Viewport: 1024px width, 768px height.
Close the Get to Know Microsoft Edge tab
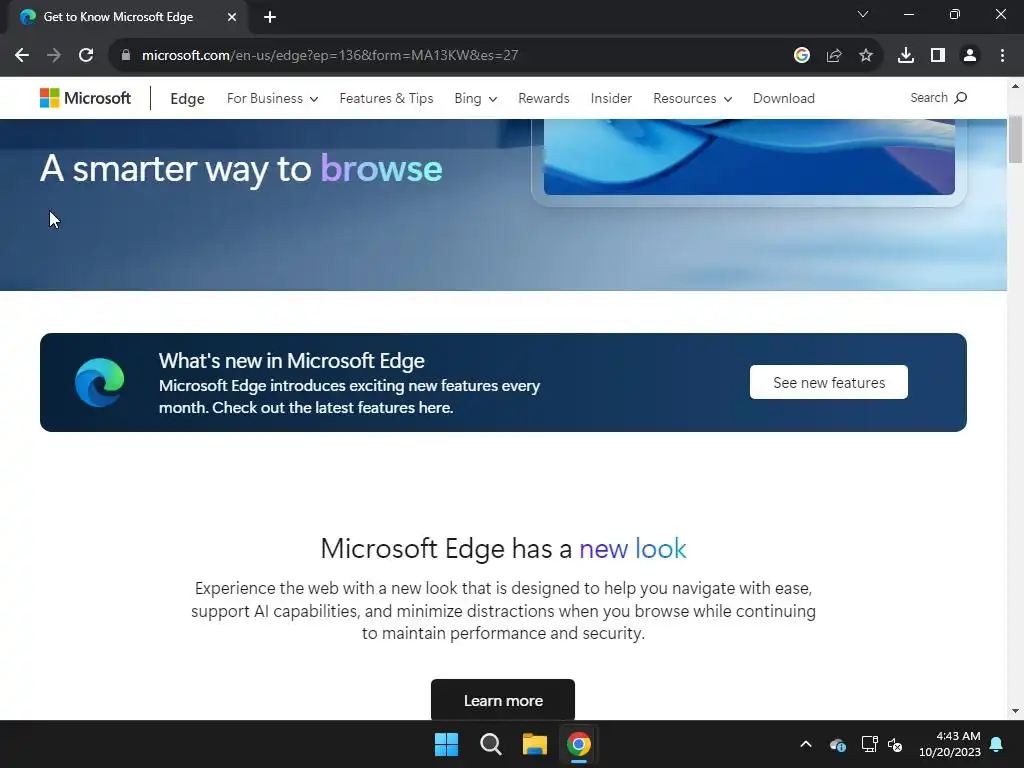pos(232,17)
